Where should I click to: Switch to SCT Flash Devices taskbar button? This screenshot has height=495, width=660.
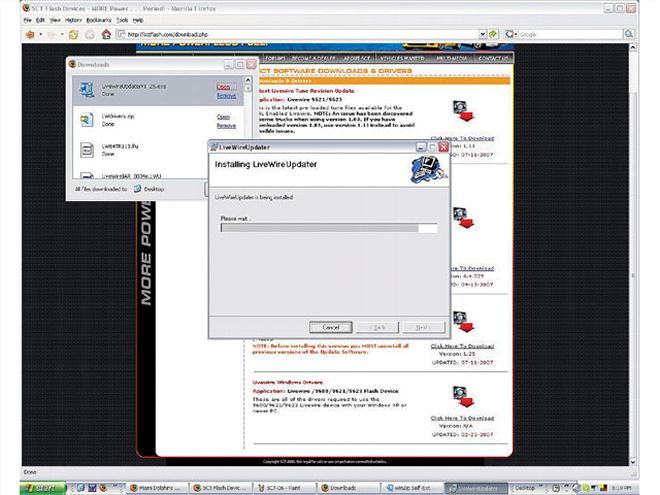point(221,488)
